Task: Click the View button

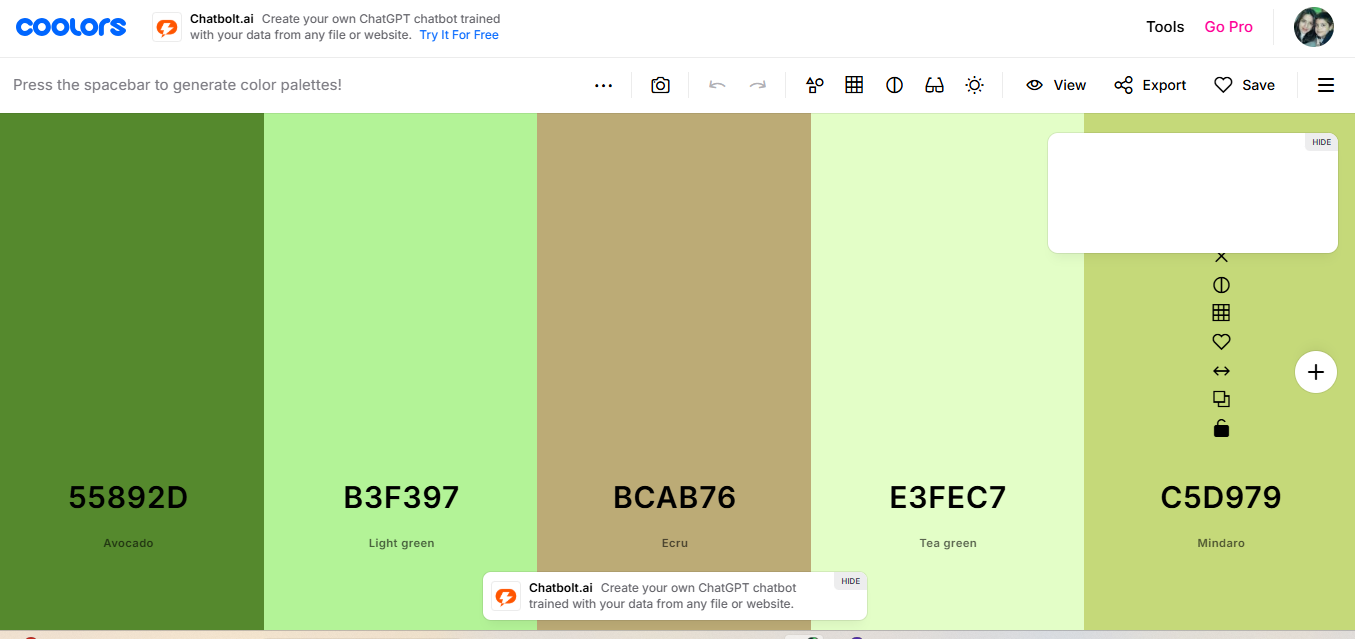Action: pos(1056,85)
